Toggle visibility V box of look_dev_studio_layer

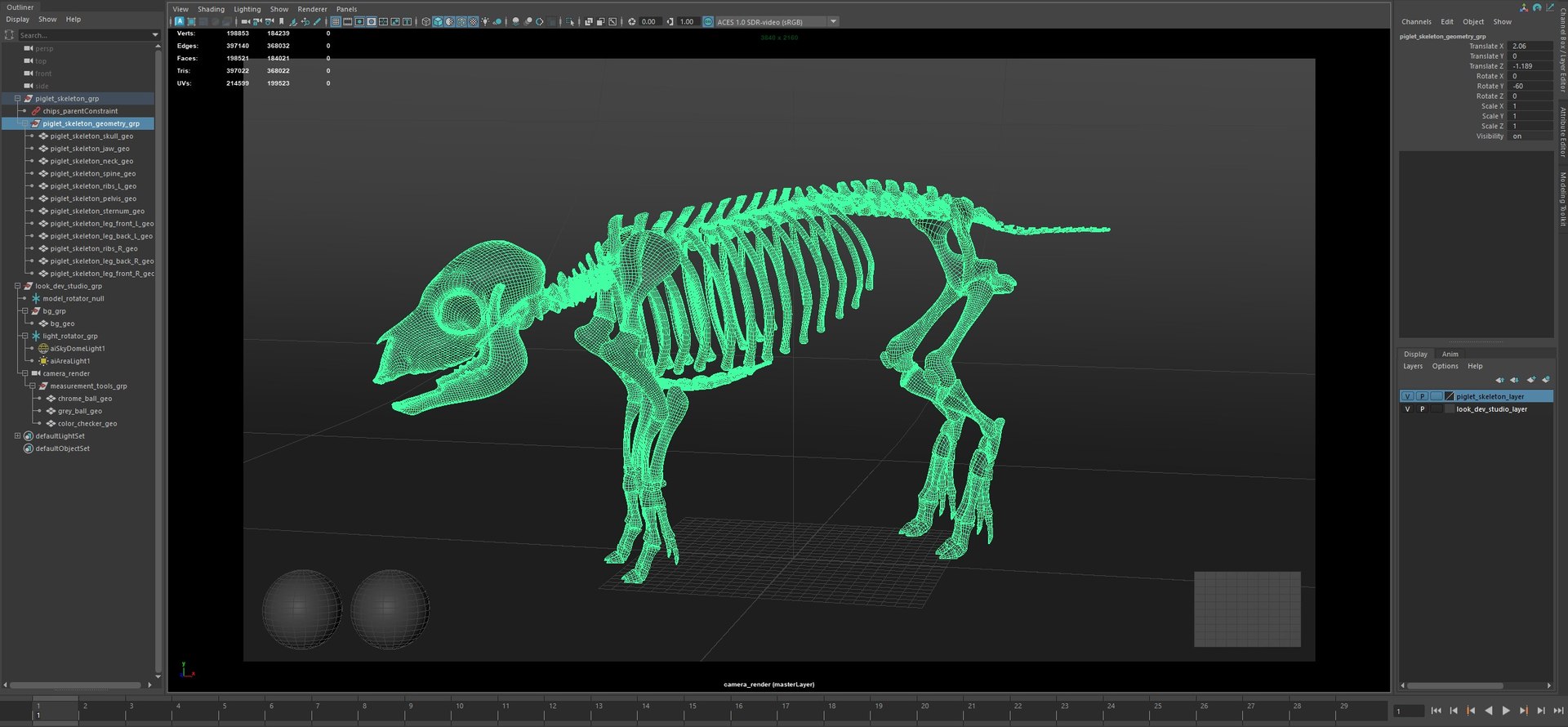click(1407, 409)
